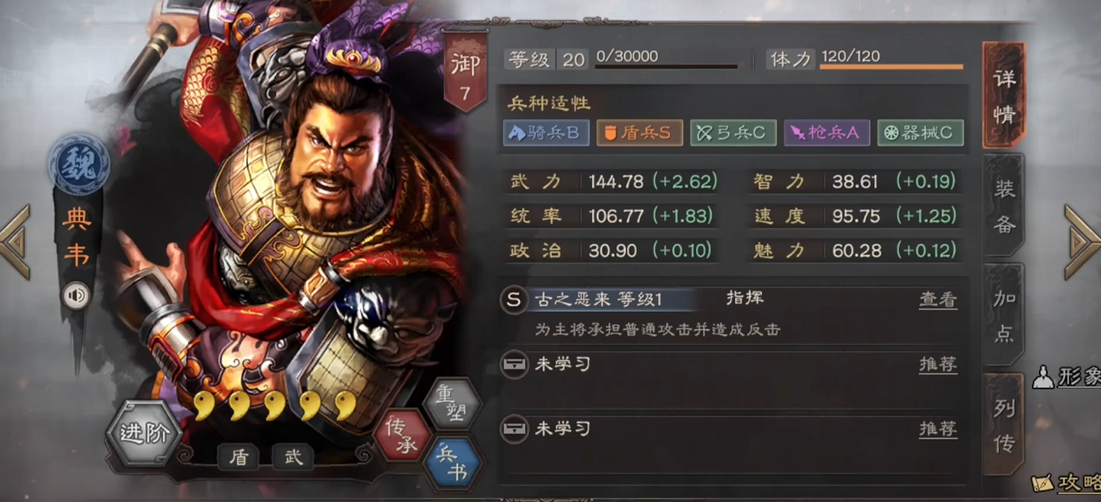Viewport: 1101px width, 502px height.
Task: Switch to the 装备 tab
Action: [1005, 206]
